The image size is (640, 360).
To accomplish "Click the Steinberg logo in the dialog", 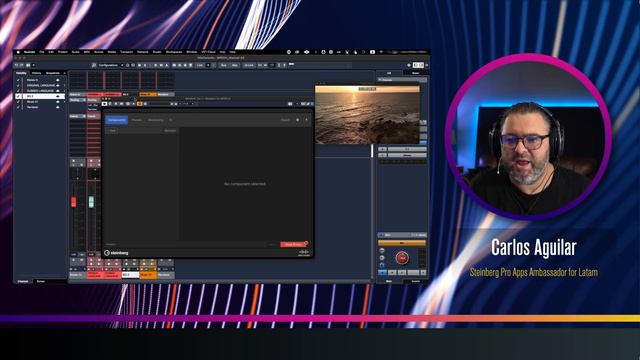I will click(116, 253).
